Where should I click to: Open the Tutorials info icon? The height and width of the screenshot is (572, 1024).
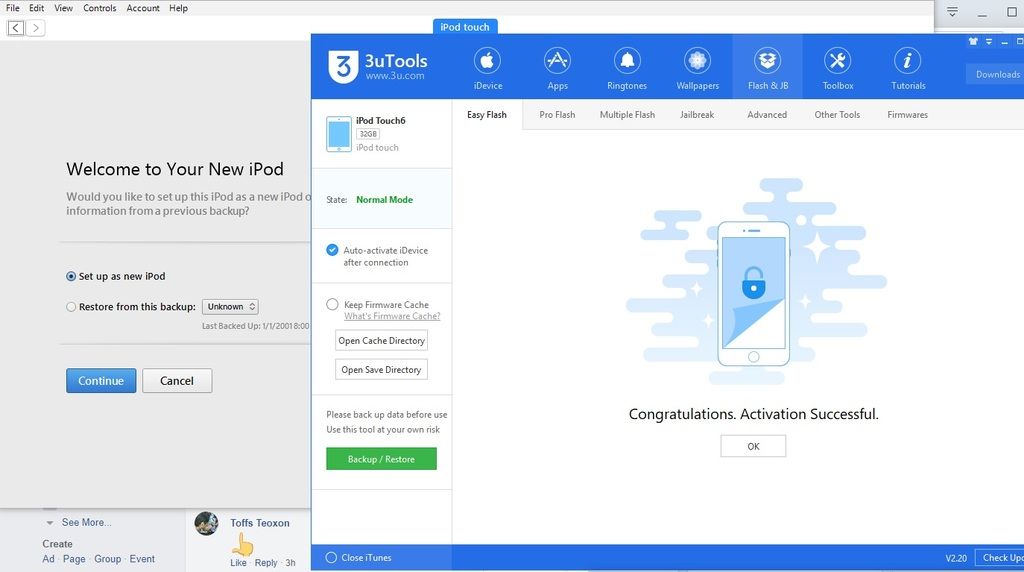907,62
